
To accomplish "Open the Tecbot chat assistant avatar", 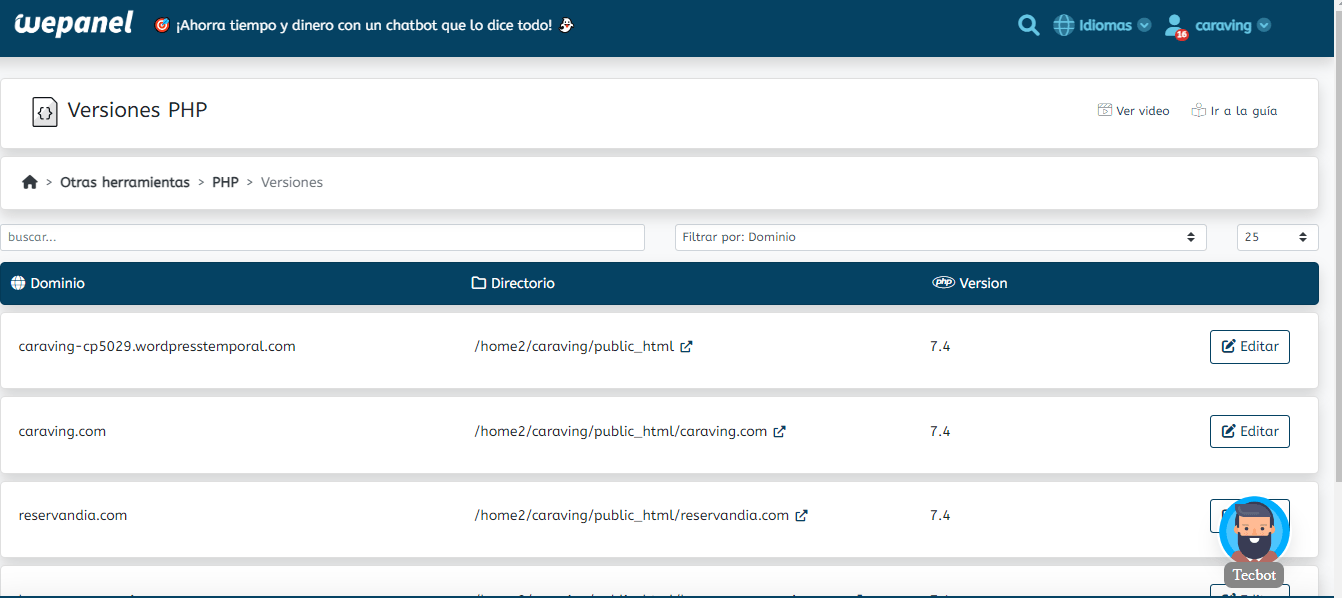I will pos(1254,531).
